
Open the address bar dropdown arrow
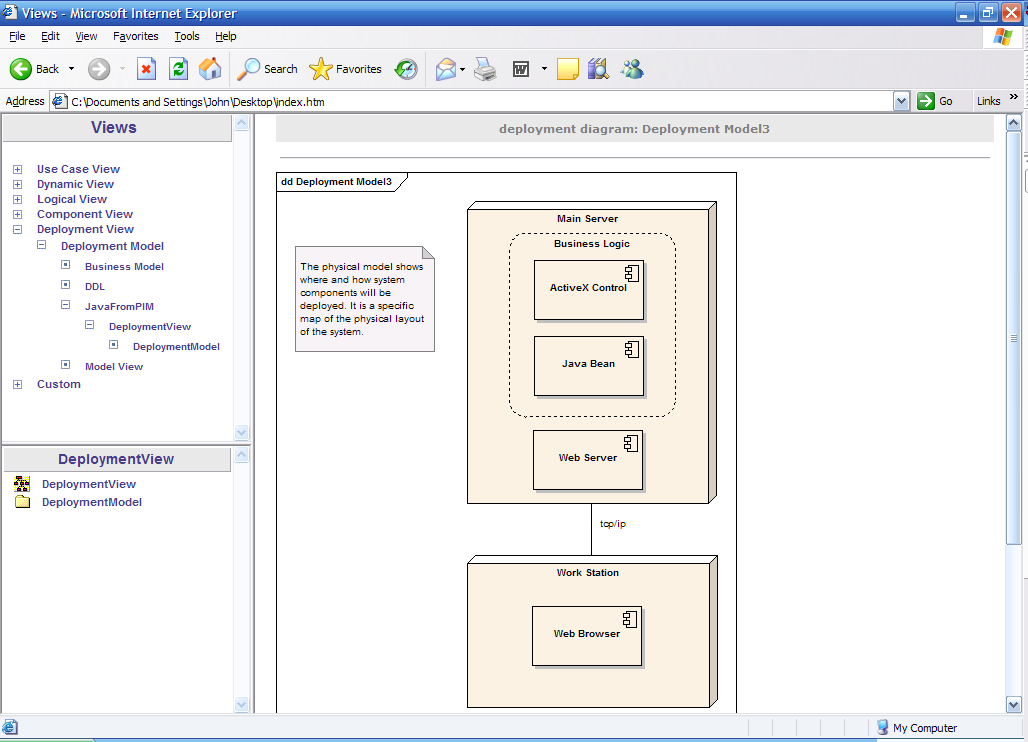901,102
